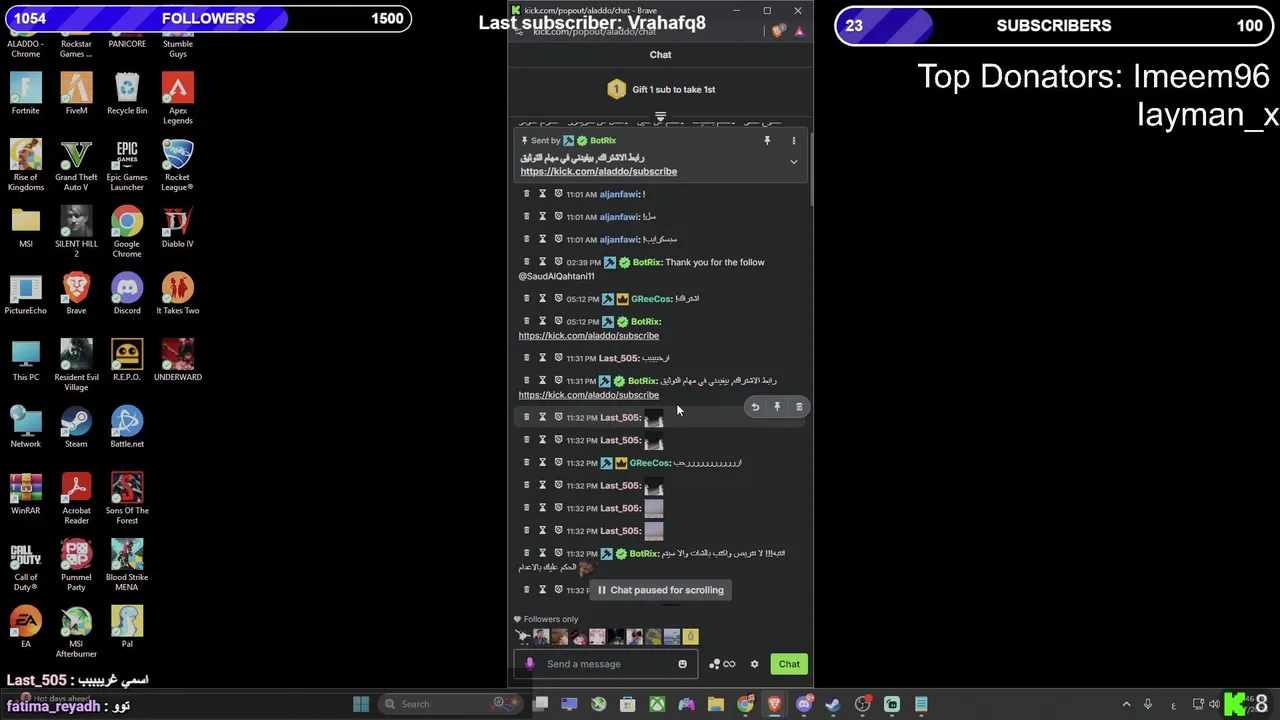Switch to Brave browser in taskbar
The height and width of the screenshot is (720, 1280).
[x=774, y=704]
